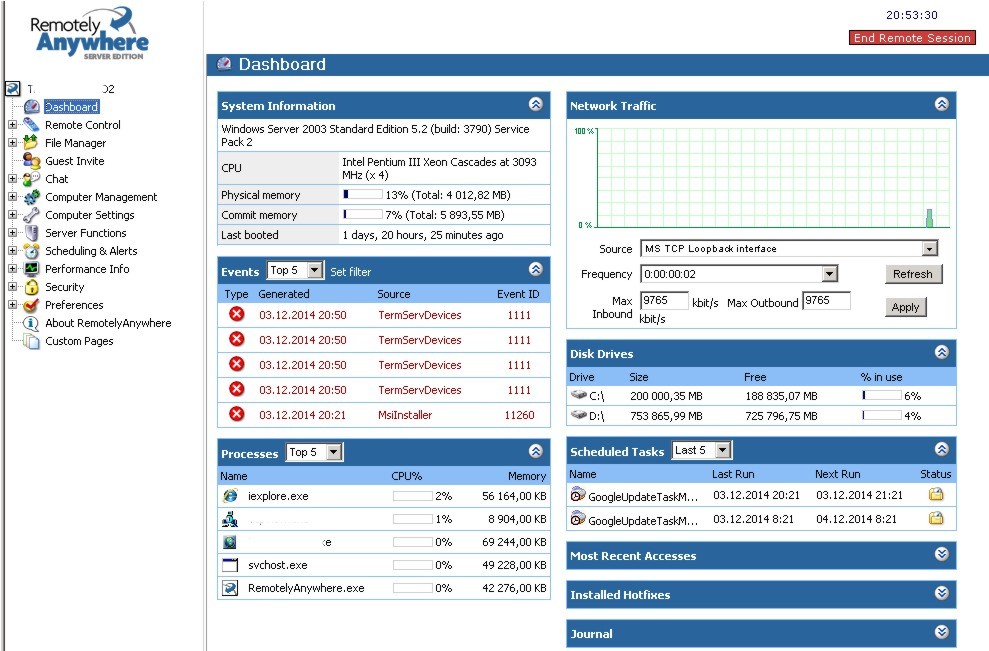This screenshot has height=651, width=989.
Task: Expand the File Manager tree node
Action: tap(12, 143)
